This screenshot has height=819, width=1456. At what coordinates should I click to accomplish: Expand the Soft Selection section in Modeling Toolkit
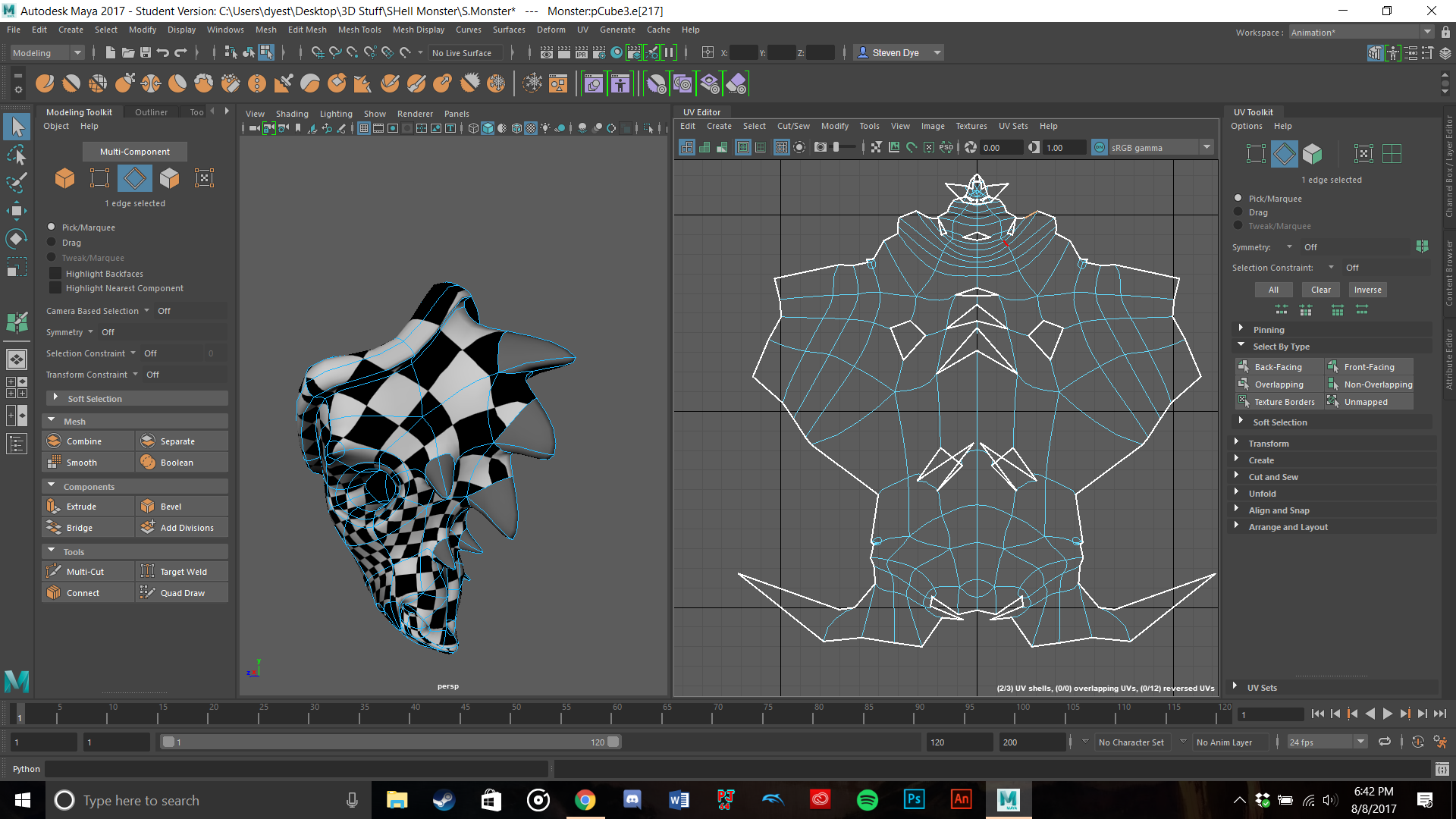[x=136, y=399]
